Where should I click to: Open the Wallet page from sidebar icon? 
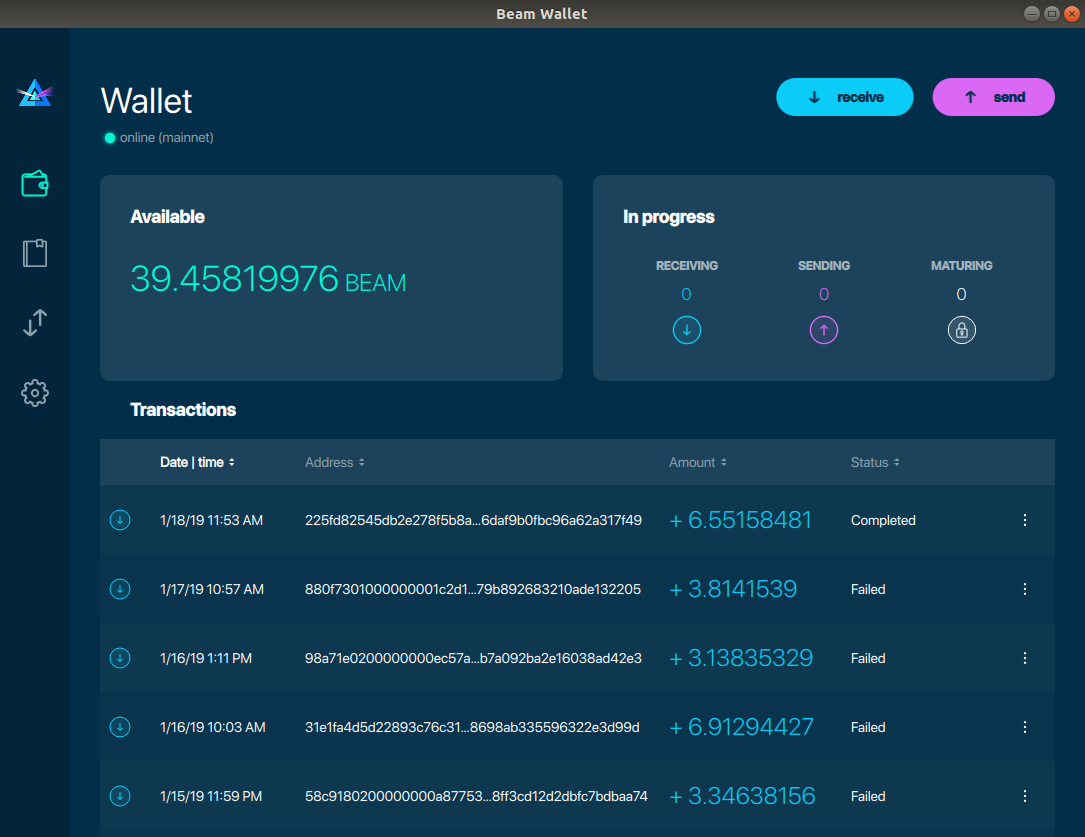tap(35, 184)
